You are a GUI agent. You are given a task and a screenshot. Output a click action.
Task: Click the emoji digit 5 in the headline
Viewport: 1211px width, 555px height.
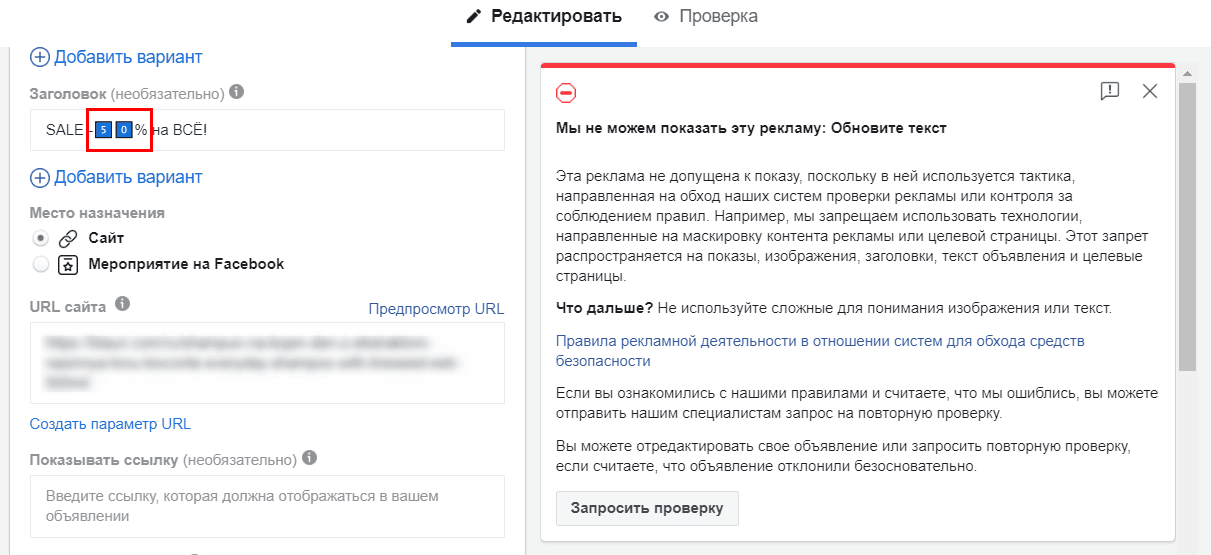point(104,130)
